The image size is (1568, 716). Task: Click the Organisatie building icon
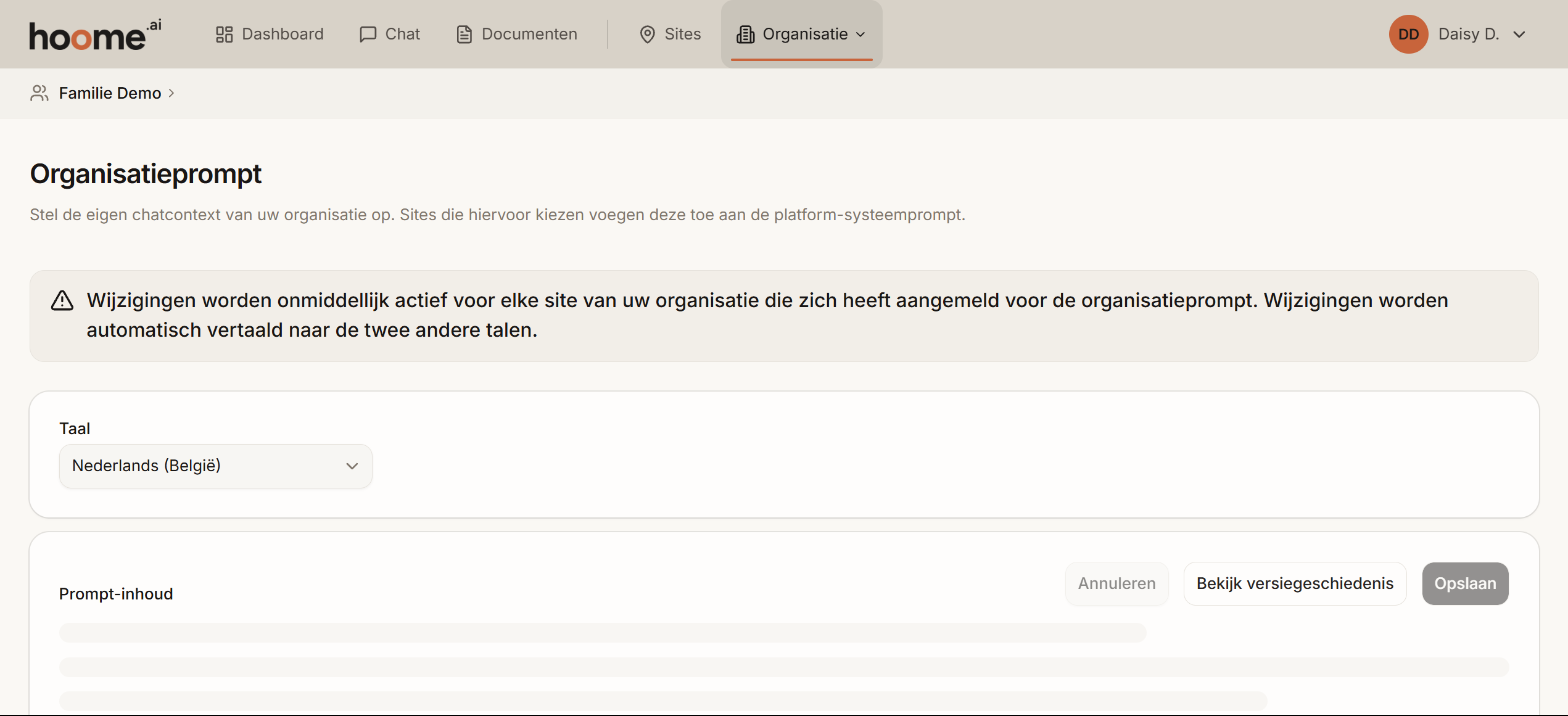pos(745,34)
